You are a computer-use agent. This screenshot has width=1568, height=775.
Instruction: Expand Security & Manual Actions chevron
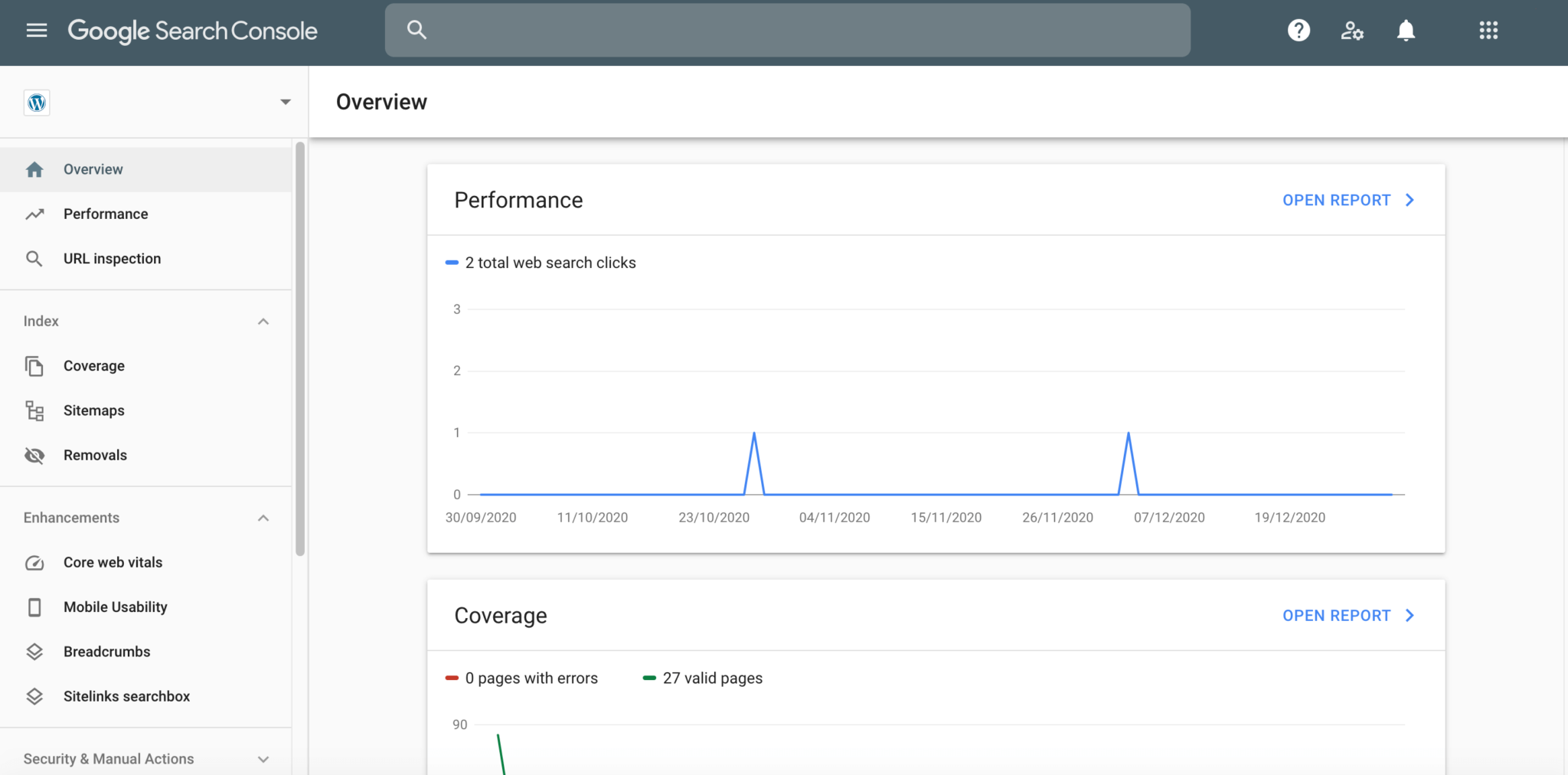(263, 760)
